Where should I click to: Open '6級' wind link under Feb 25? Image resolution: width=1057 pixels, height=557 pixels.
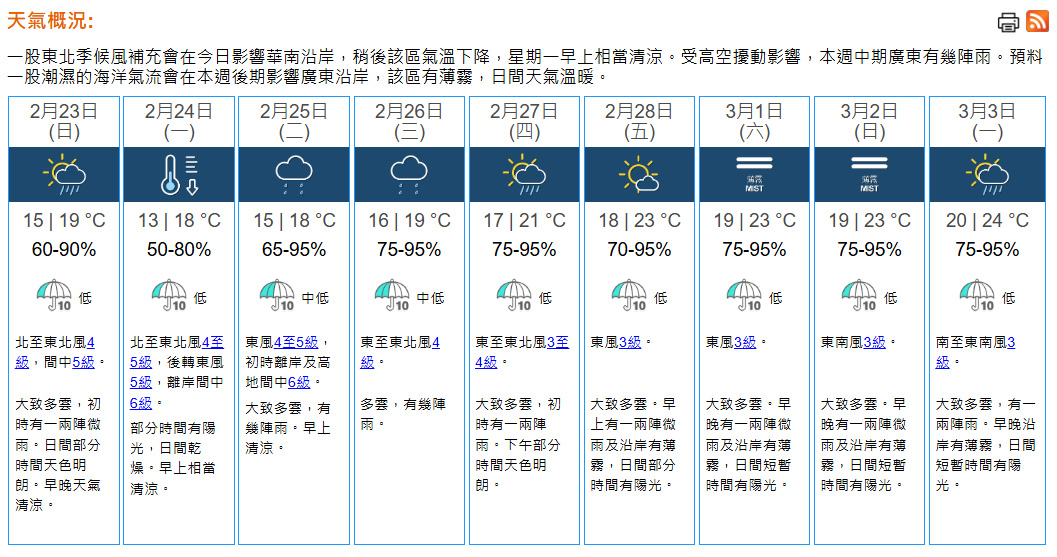[298, 381]
